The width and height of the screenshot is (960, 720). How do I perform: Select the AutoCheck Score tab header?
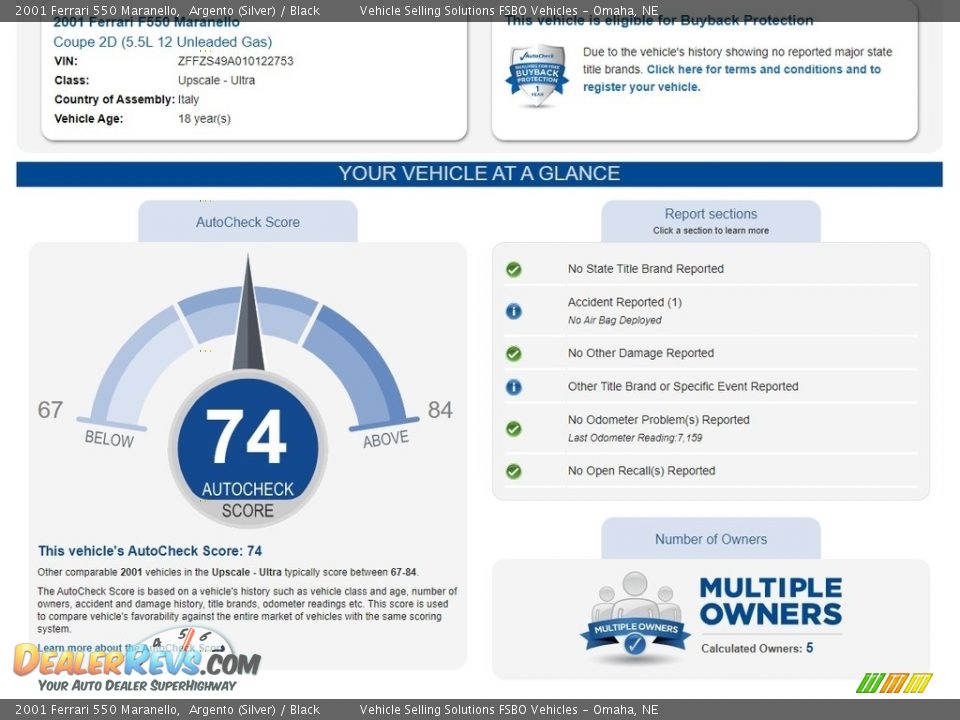click(x=248, y=222)
